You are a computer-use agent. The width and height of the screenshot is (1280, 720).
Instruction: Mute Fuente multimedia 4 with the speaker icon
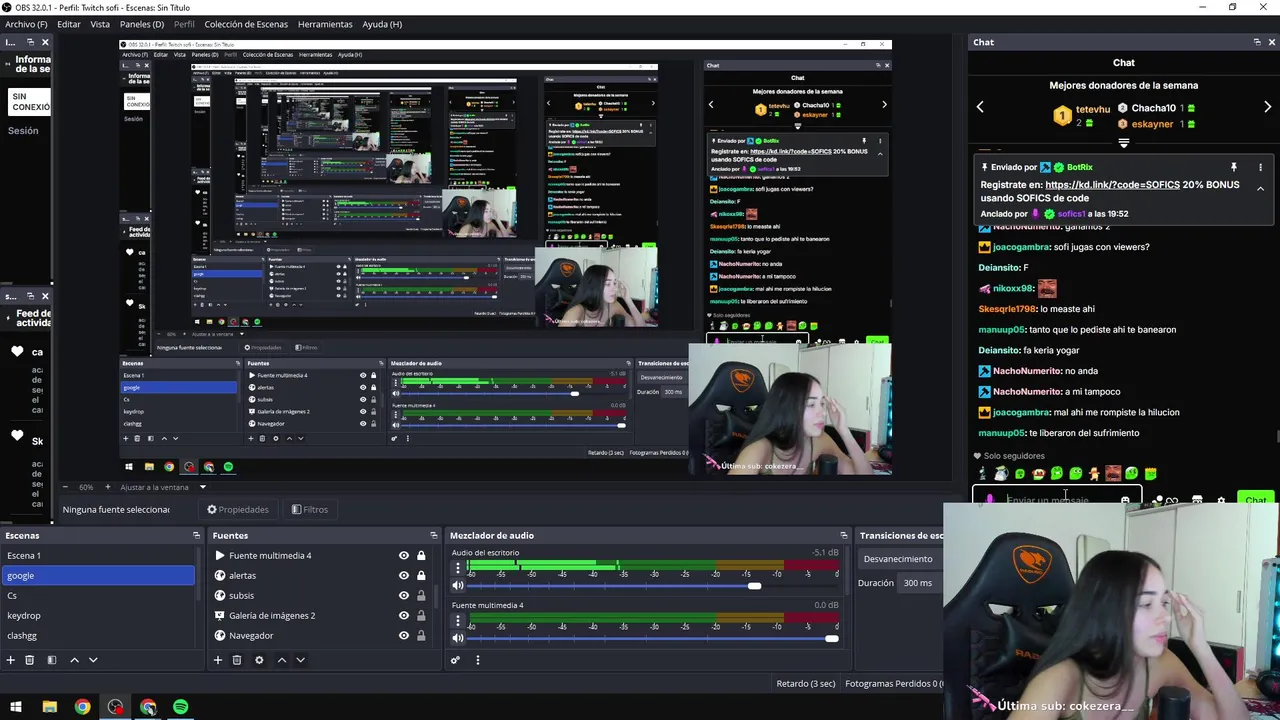coord(458,638)
